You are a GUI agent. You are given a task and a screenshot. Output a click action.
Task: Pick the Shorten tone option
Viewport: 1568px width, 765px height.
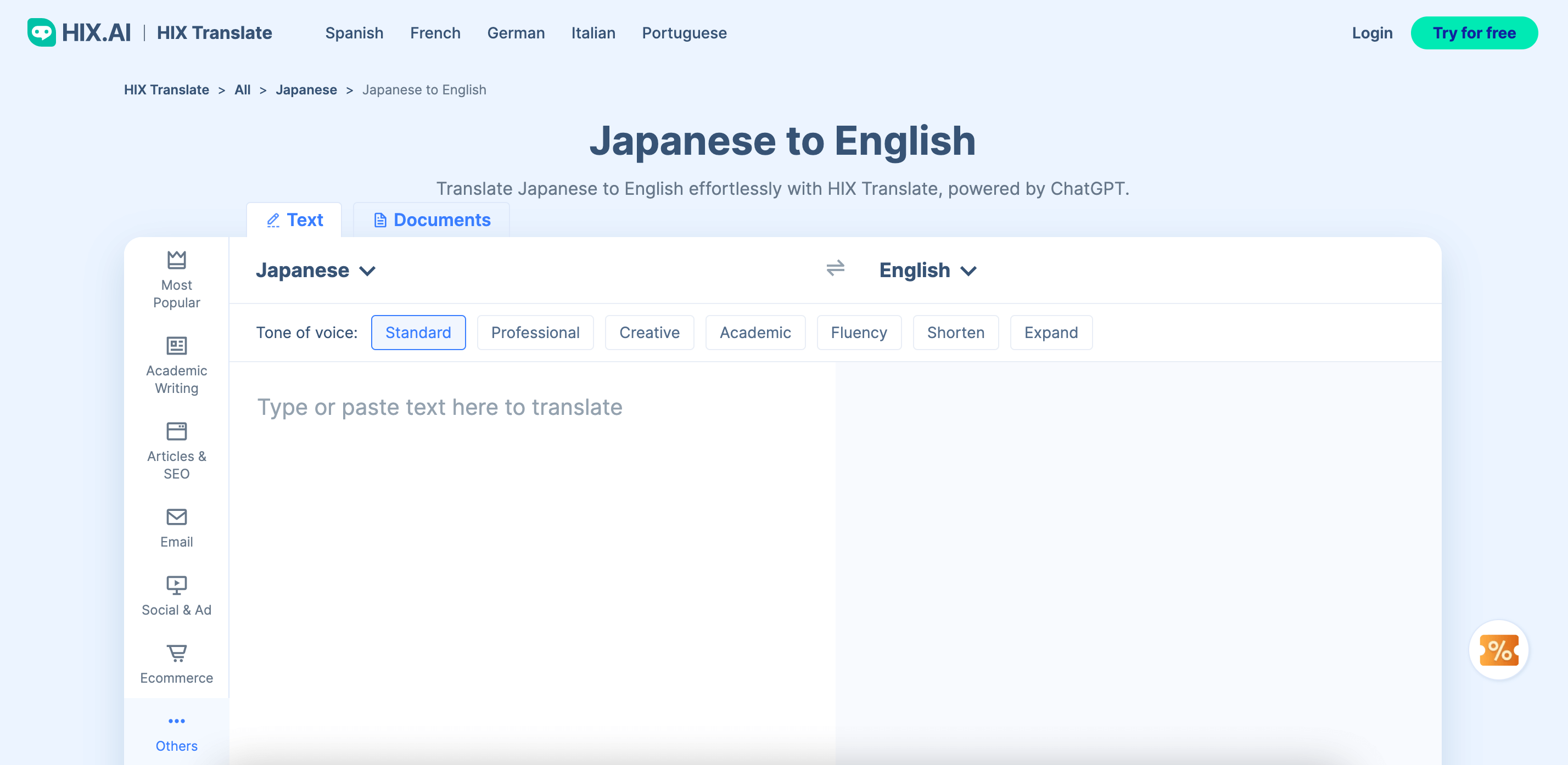point(955,333)
